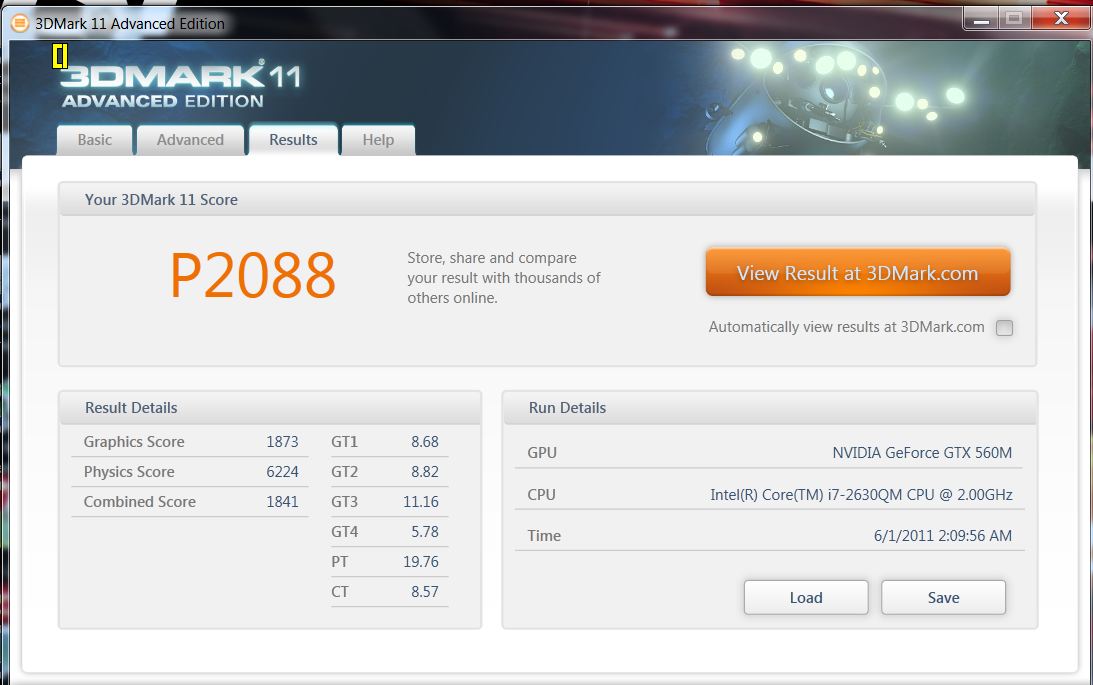This screenshot has width=1093, height=685.
Task: Close the 3DMark 11 window
Action: [x=1061, y=19]
